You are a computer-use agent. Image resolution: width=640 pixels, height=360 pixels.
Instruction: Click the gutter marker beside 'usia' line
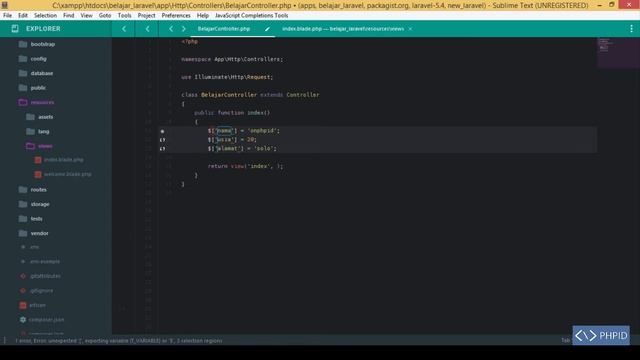tap(162, 140)
